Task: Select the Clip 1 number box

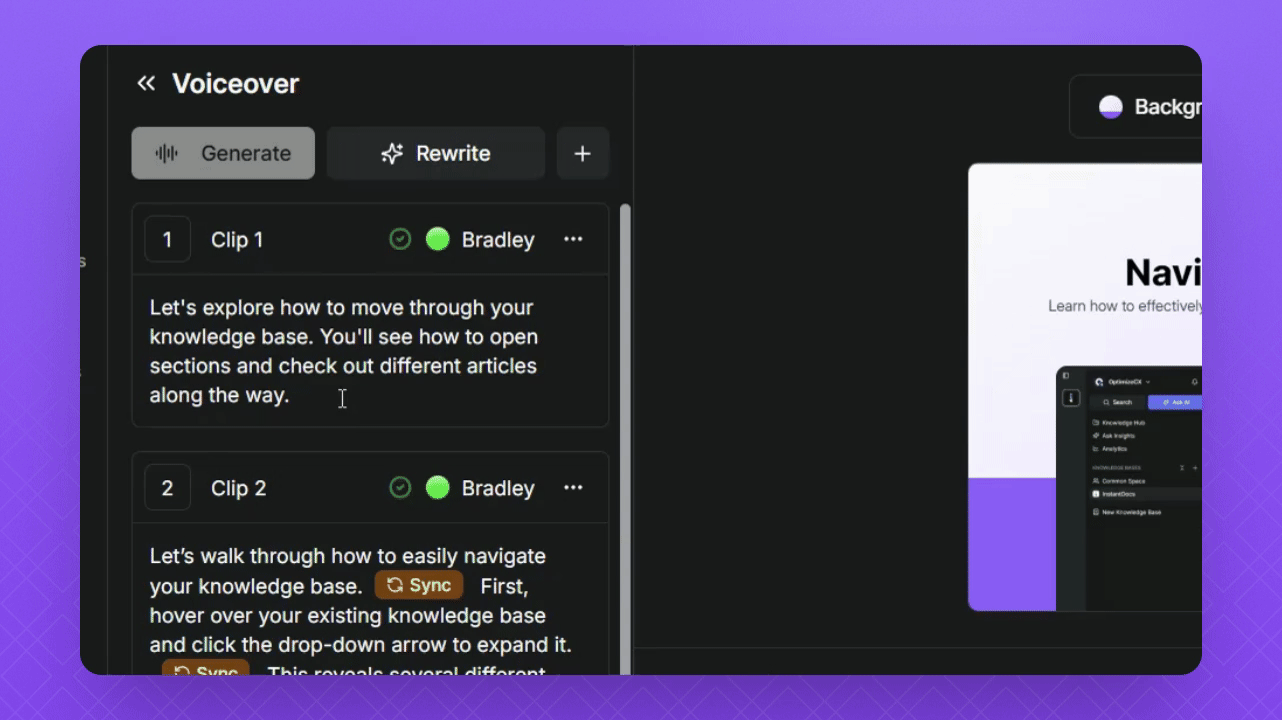Action: click(167, 240)
